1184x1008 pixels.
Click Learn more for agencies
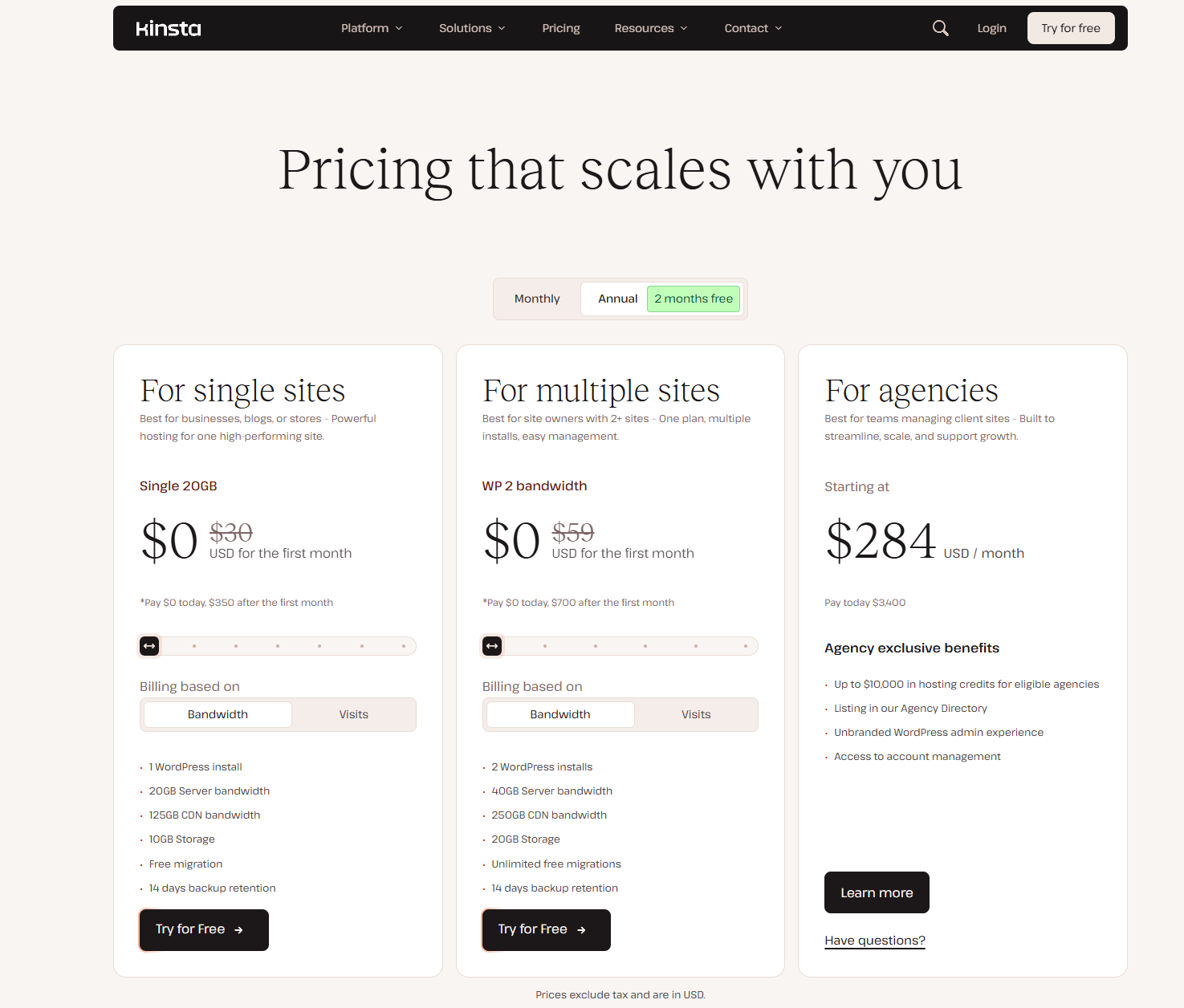877,892
